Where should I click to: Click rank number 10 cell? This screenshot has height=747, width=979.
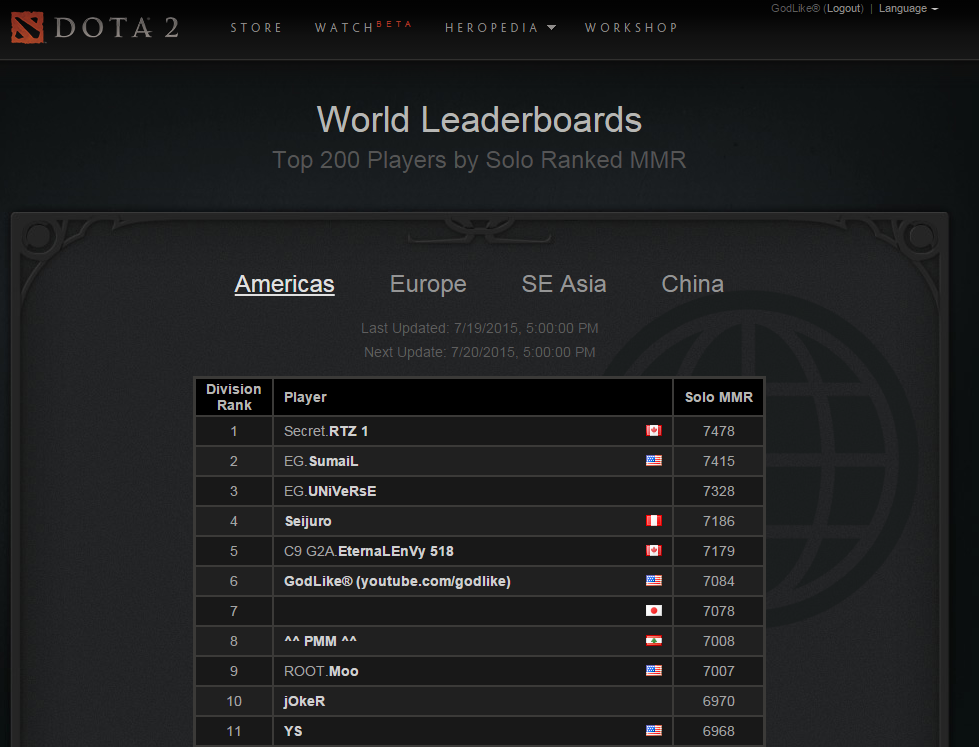coord(234,701)
